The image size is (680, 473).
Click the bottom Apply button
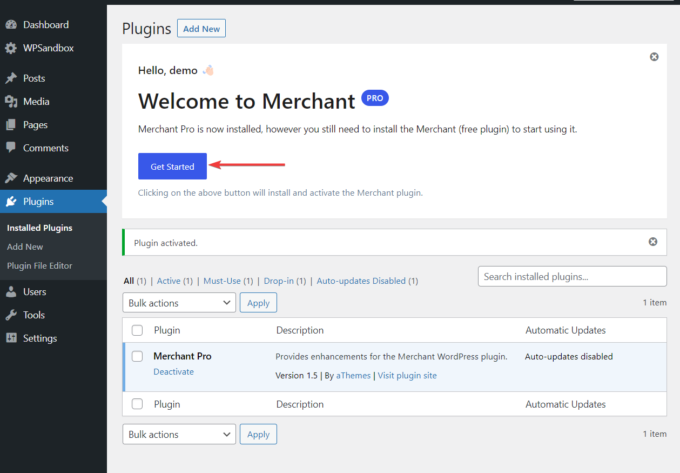click(258, 434)
